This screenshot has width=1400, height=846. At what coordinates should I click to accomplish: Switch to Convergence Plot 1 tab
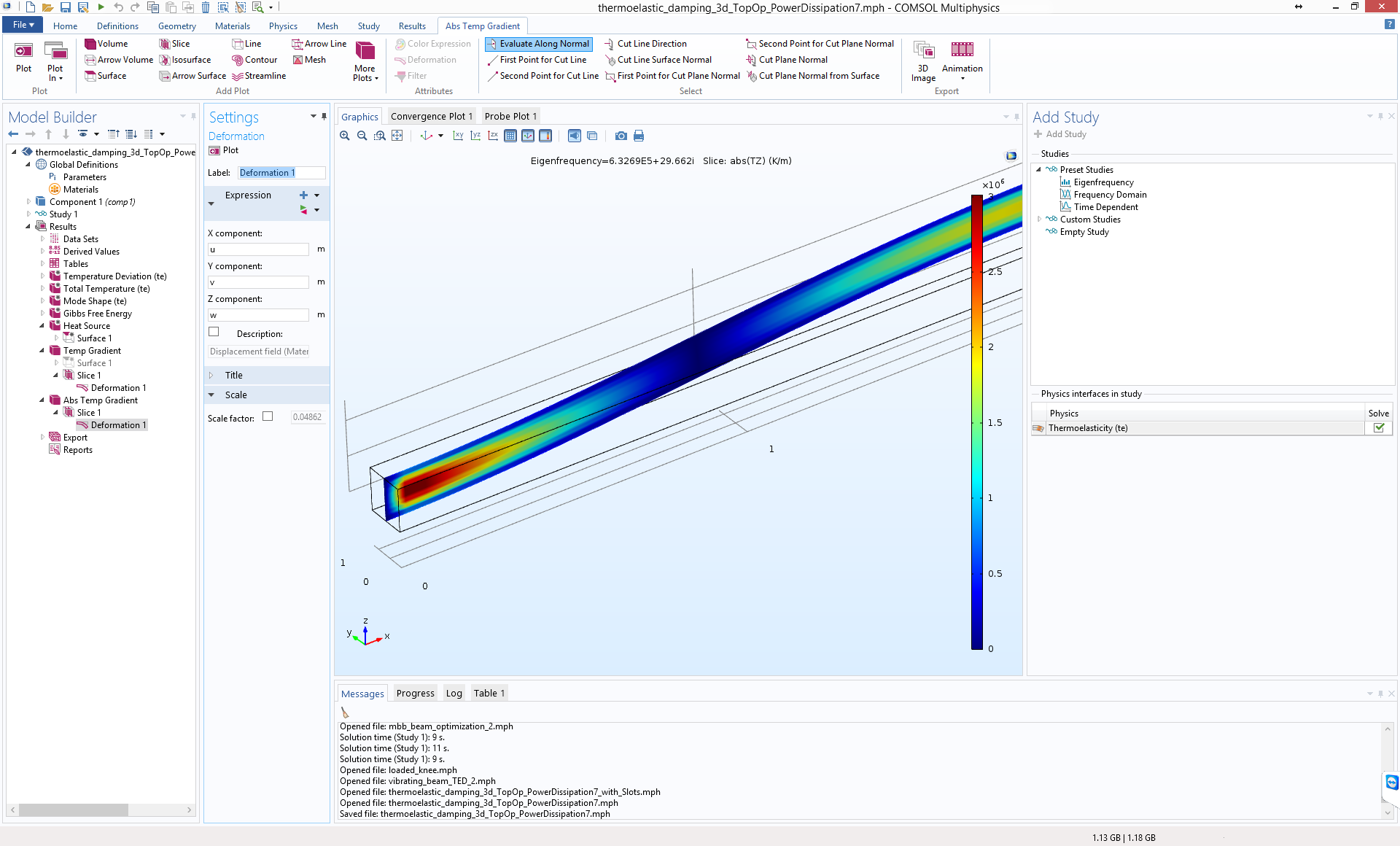431,116
